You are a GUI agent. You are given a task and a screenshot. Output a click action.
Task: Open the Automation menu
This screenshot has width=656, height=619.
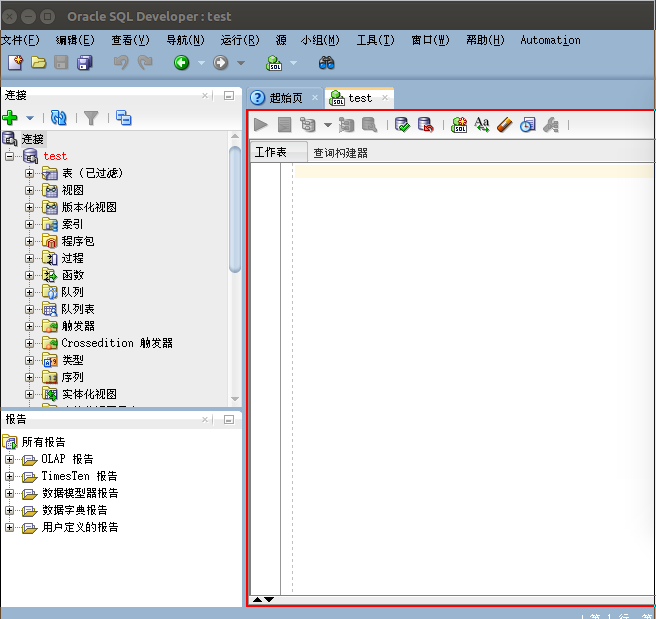point(550,40)
